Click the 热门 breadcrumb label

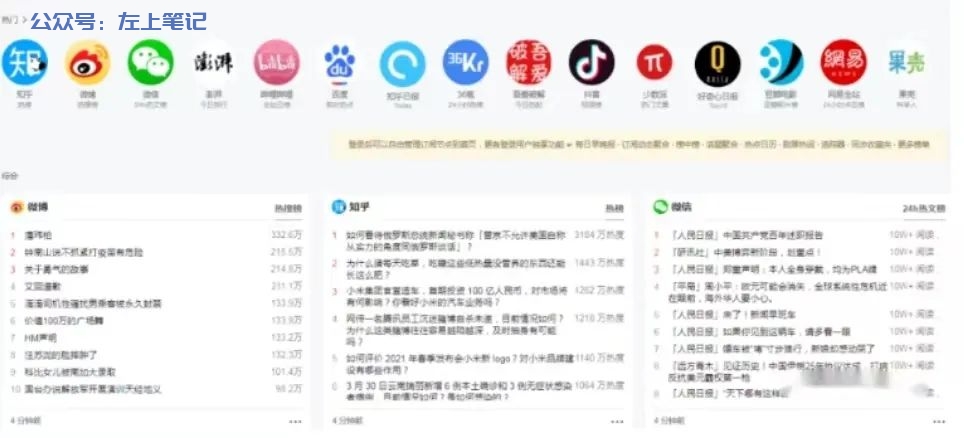pos(10,20)
